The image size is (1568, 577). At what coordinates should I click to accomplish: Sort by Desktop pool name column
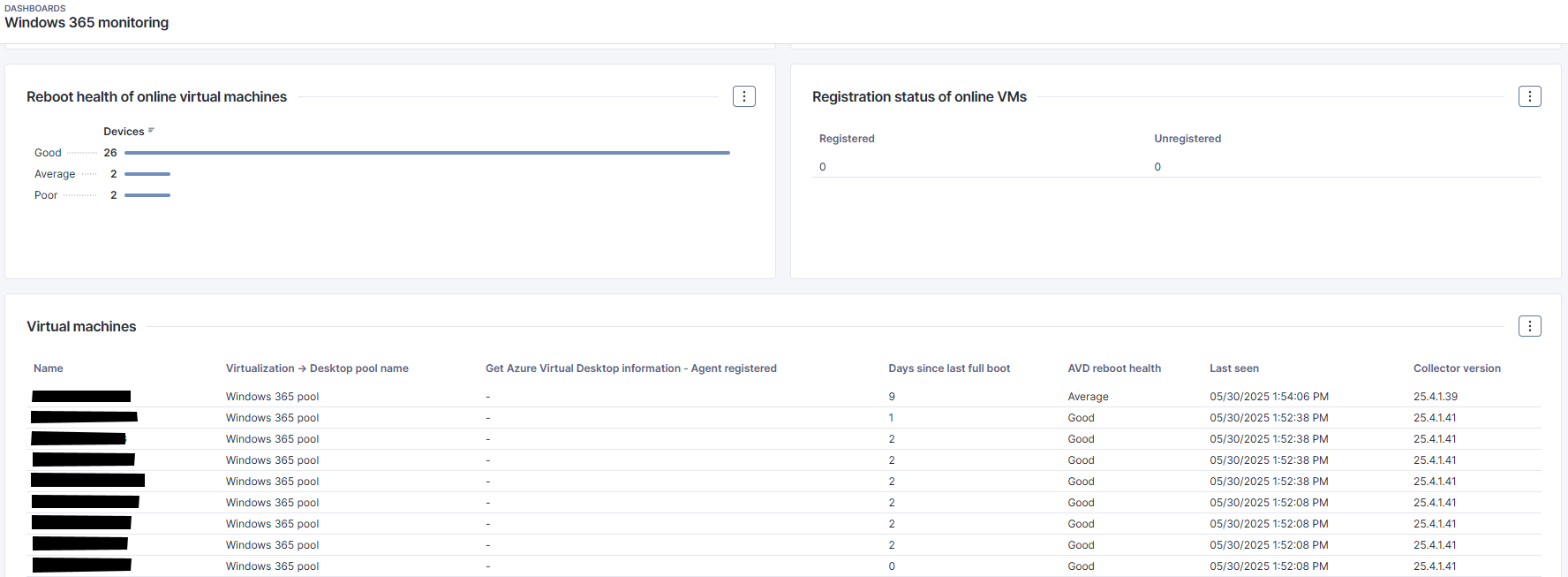(317, 368)
